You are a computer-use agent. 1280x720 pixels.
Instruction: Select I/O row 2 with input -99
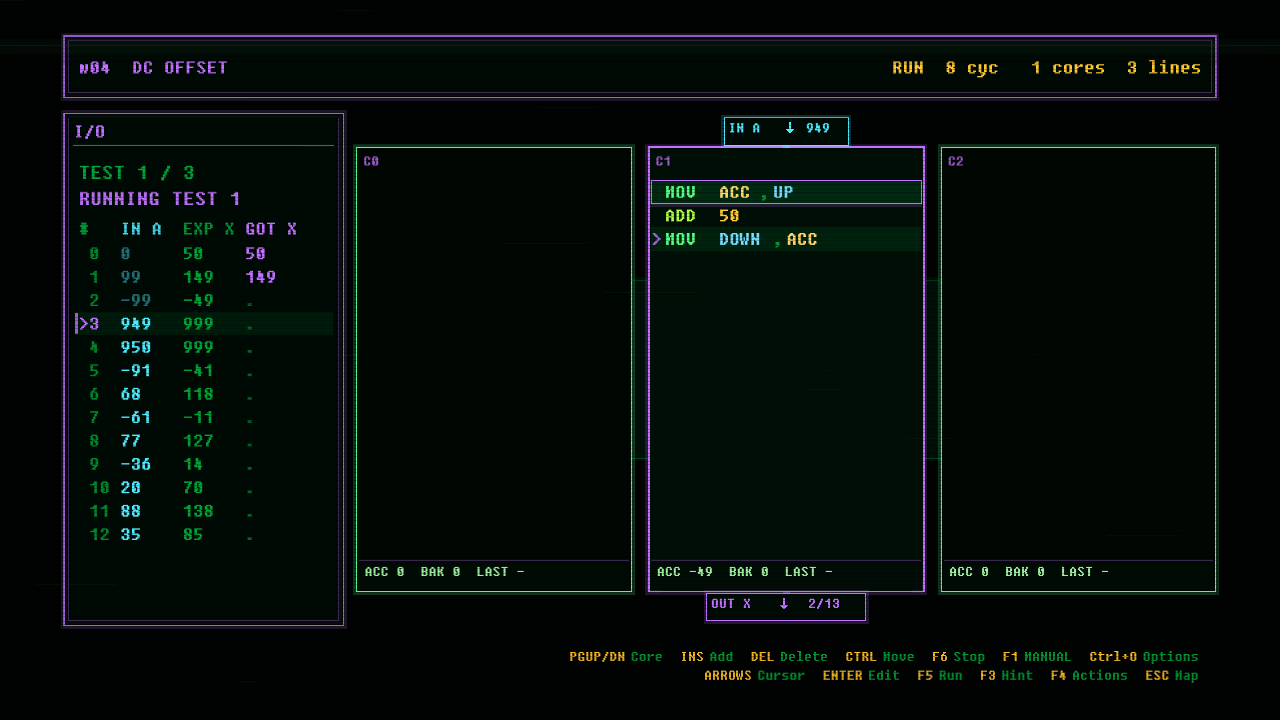pos(204,301)
